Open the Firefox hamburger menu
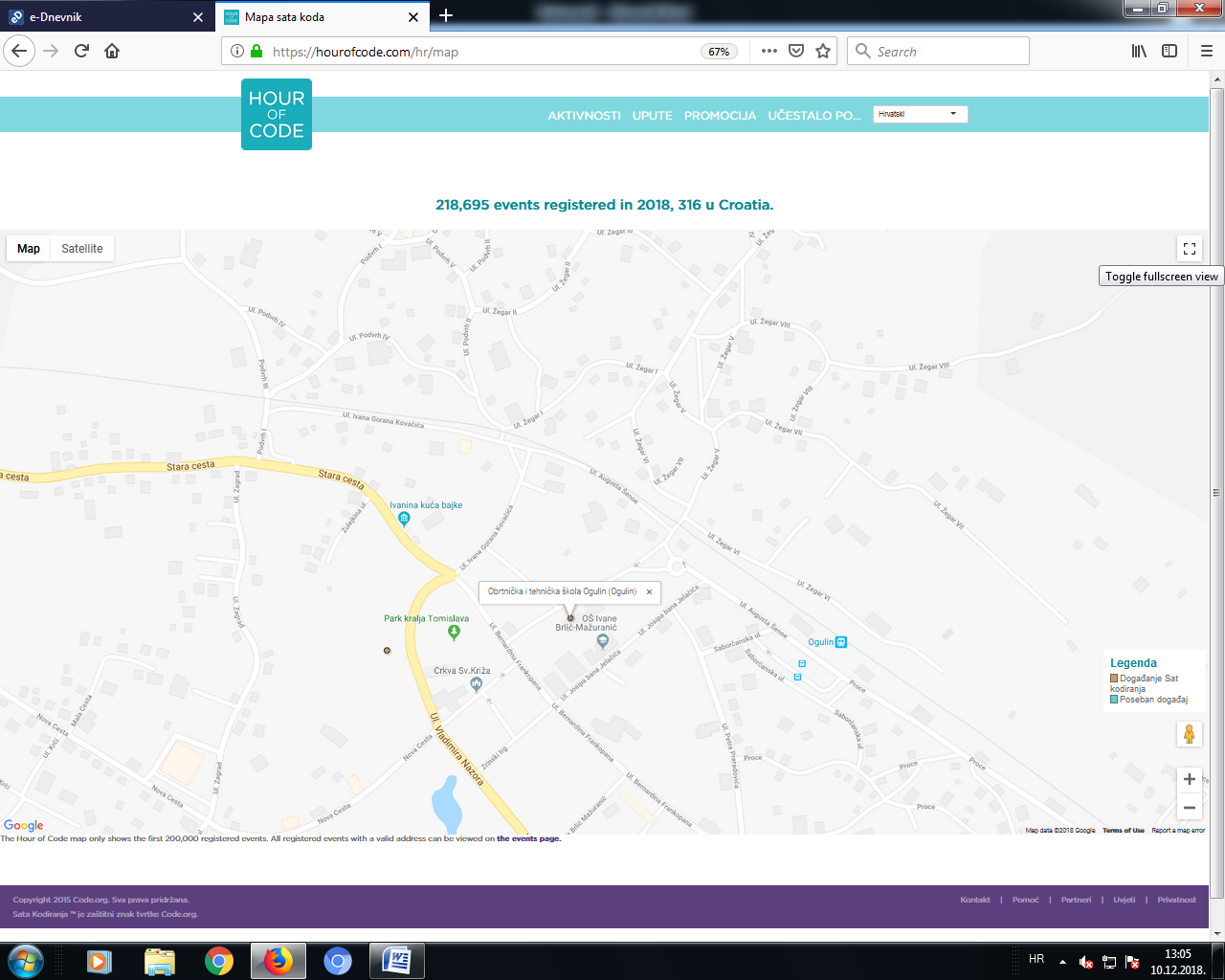Image resolution: width=1225 pixels, height=980 pixels. [1206, 52]
